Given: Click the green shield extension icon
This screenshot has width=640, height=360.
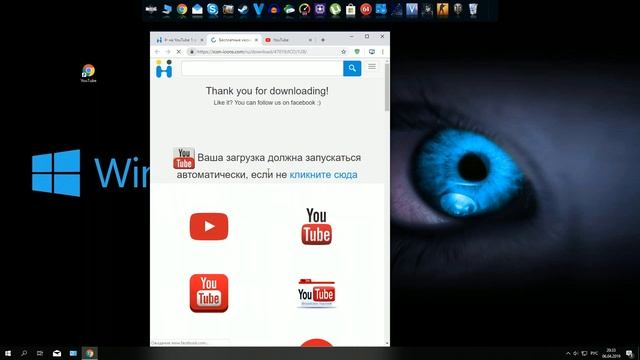Looking at the screenshot, I should (x=357, y=52).
